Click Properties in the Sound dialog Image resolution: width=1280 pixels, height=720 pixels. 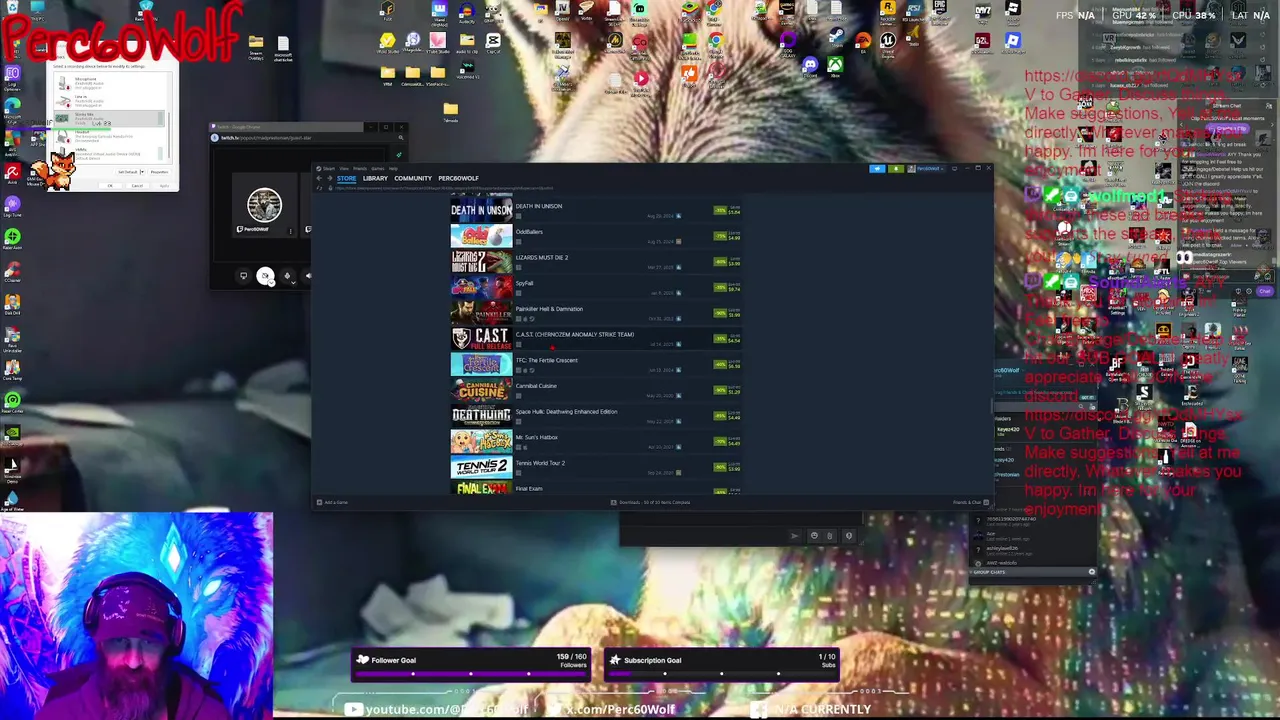159,172
